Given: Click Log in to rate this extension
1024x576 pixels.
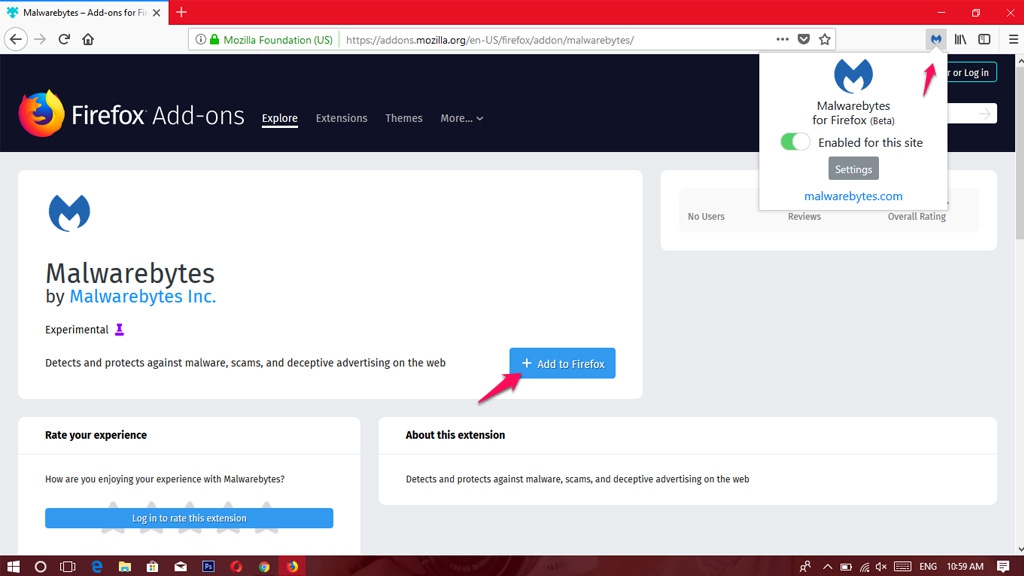Looking at the screenshot, I should click(189, 518).
